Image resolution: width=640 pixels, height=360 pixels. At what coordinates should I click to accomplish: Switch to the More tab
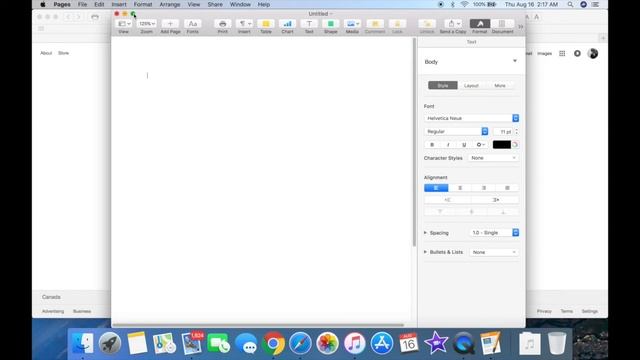(500, 86)
